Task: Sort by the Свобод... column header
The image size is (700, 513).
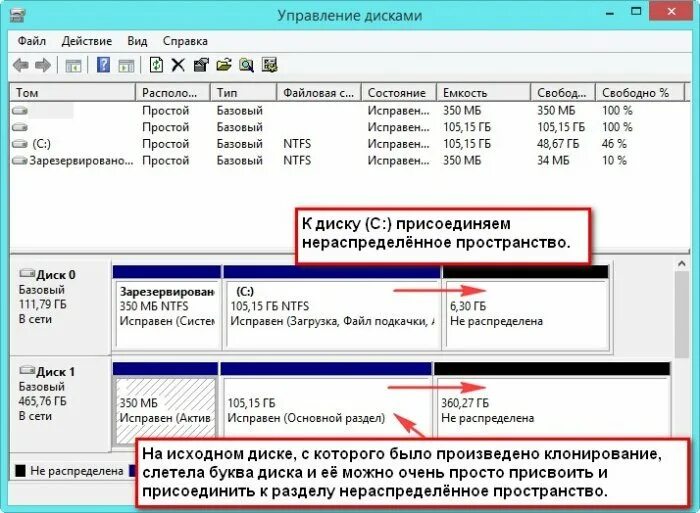Action: point(563,92)
